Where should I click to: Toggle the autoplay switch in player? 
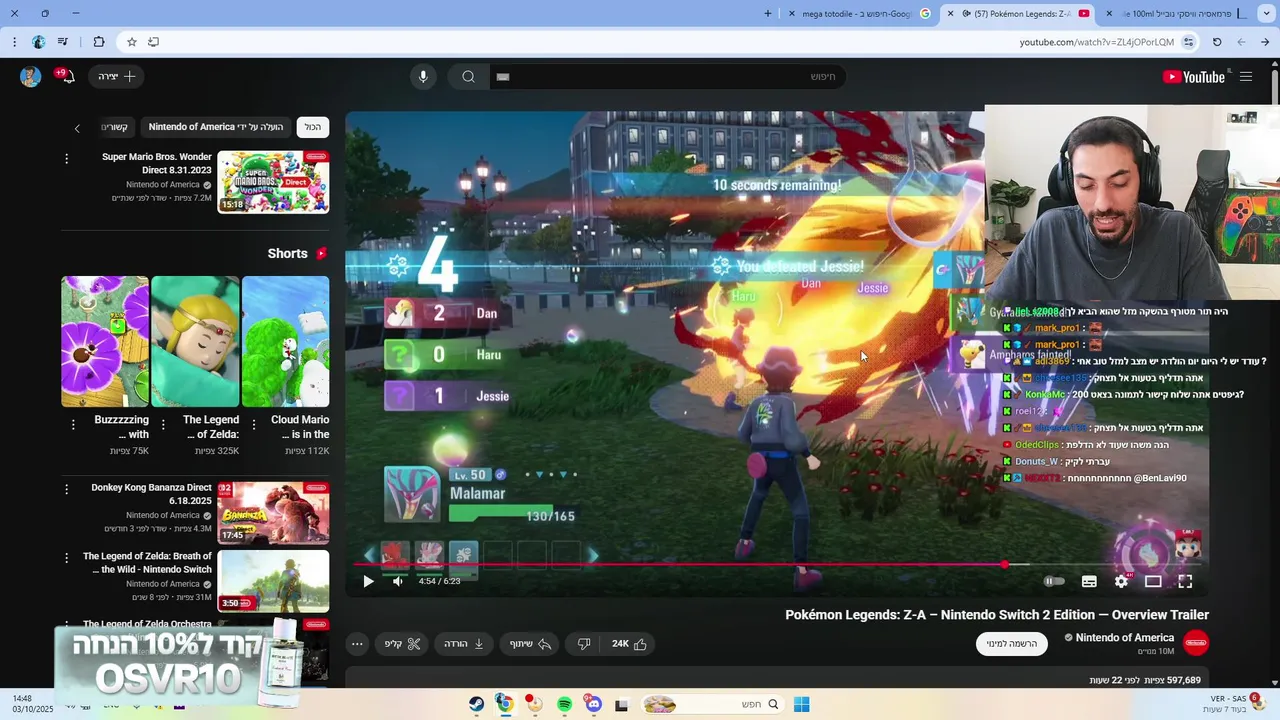1054,581
